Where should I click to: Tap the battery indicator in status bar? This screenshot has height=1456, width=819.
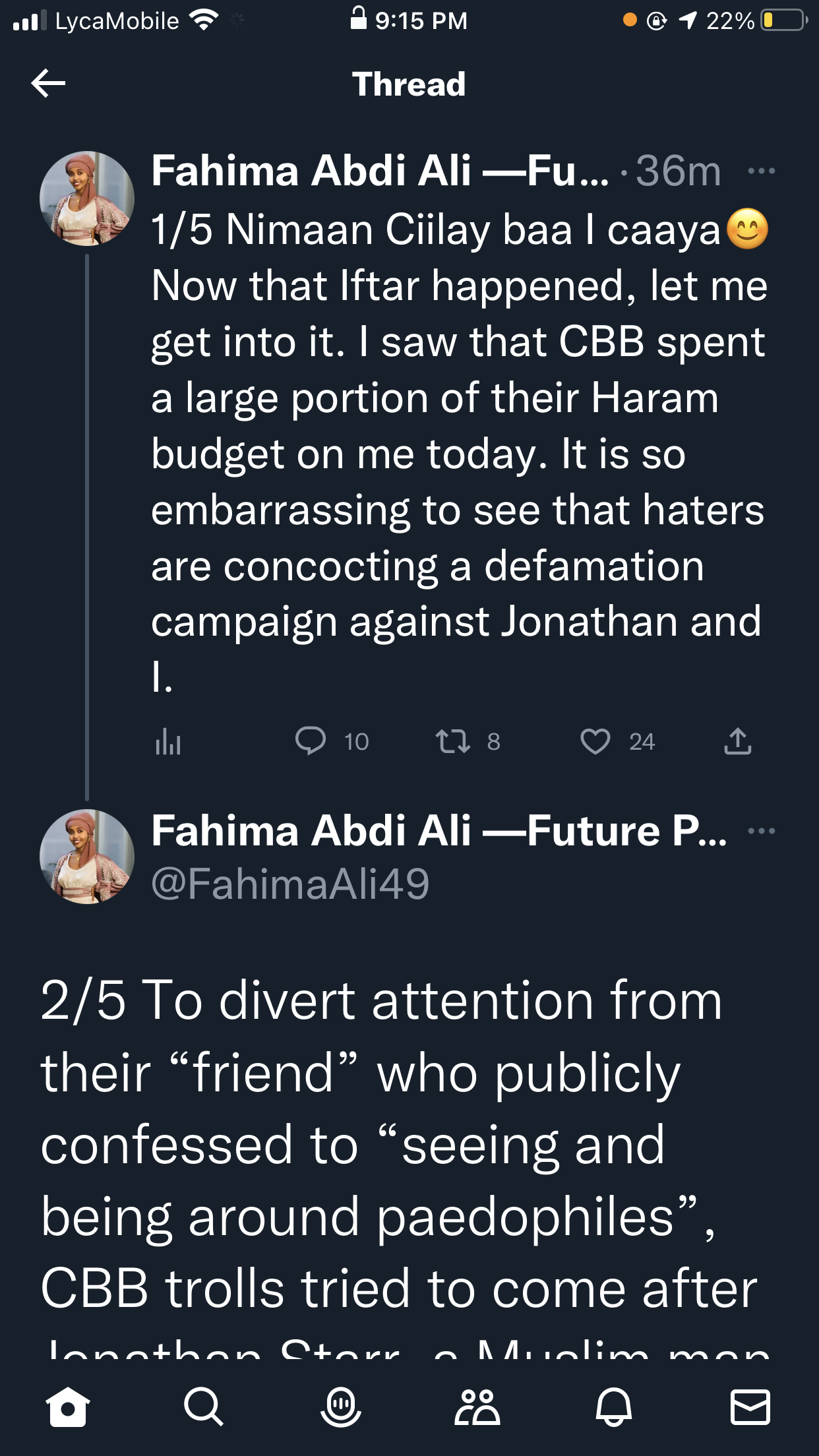click(783, 20)
